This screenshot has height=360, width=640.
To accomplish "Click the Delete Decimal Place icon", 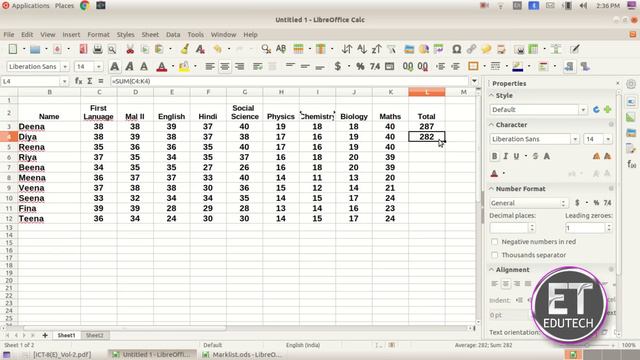I will tap(423, 66).
